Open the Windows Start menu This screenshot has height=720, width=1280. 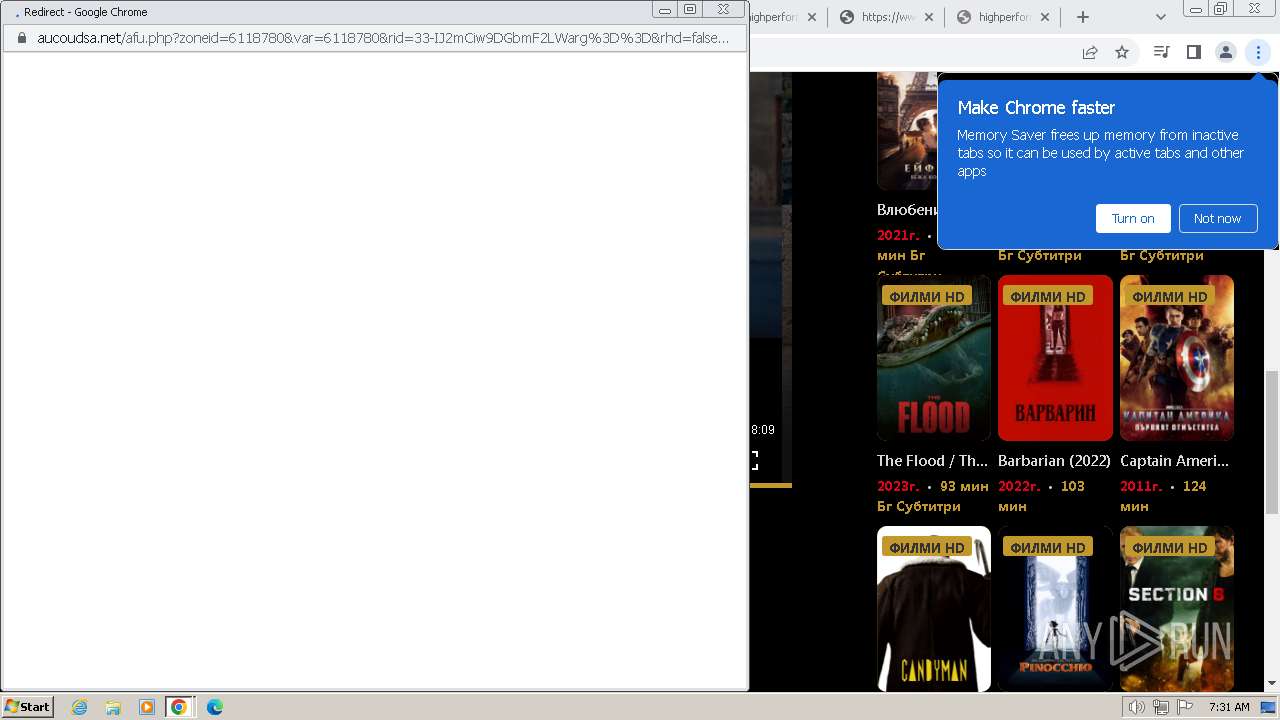click(x=28, y=706)
